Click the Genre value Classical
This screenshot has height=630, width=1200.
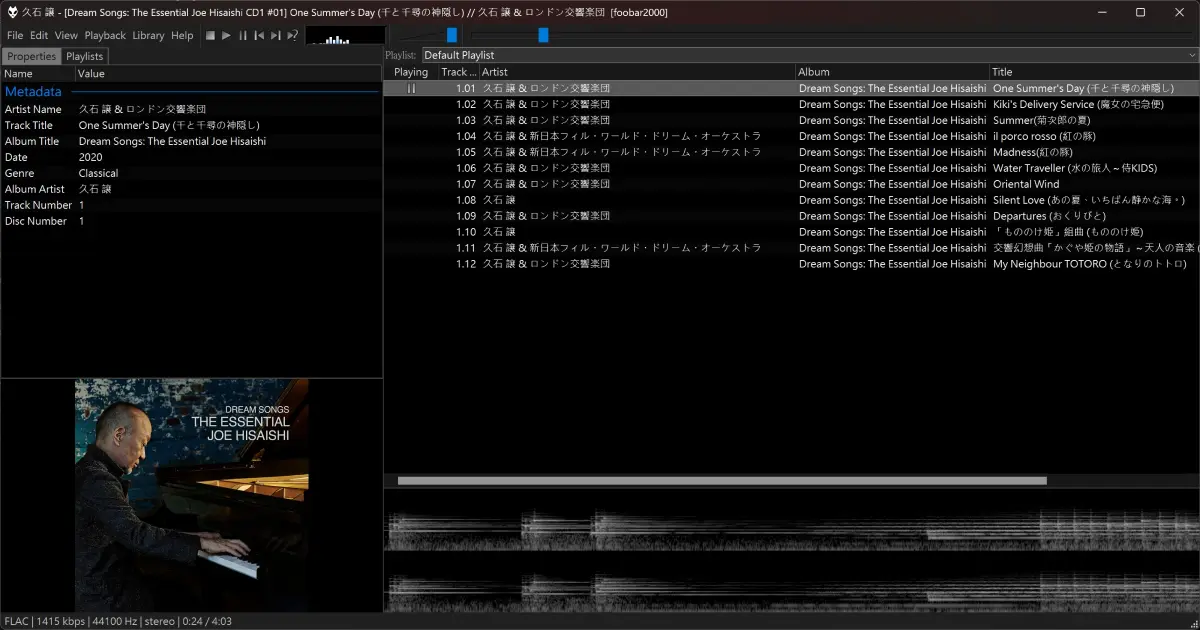98,173
